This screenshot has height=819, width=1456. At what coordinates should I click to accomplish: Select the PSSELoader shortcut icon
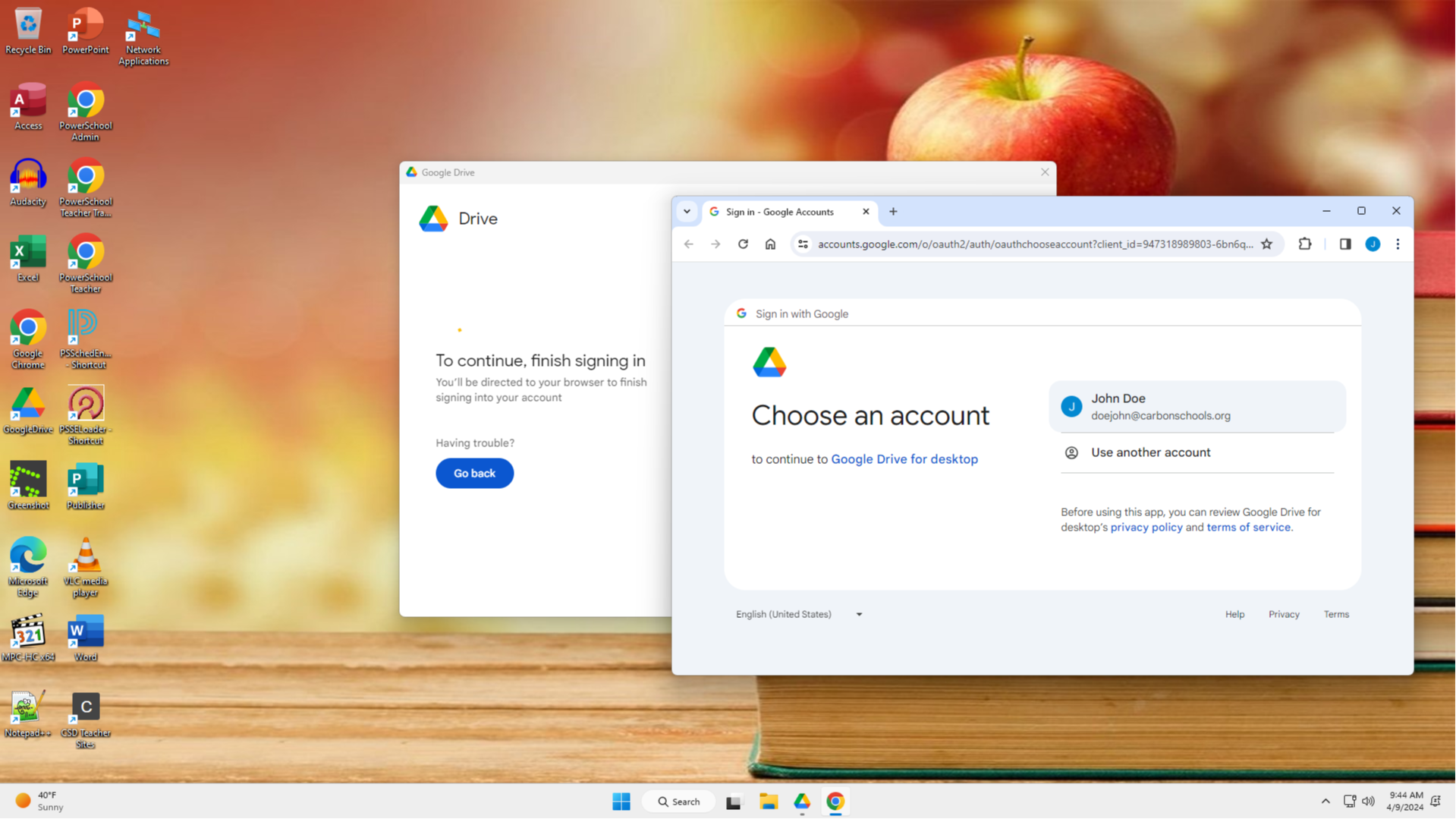85,417
